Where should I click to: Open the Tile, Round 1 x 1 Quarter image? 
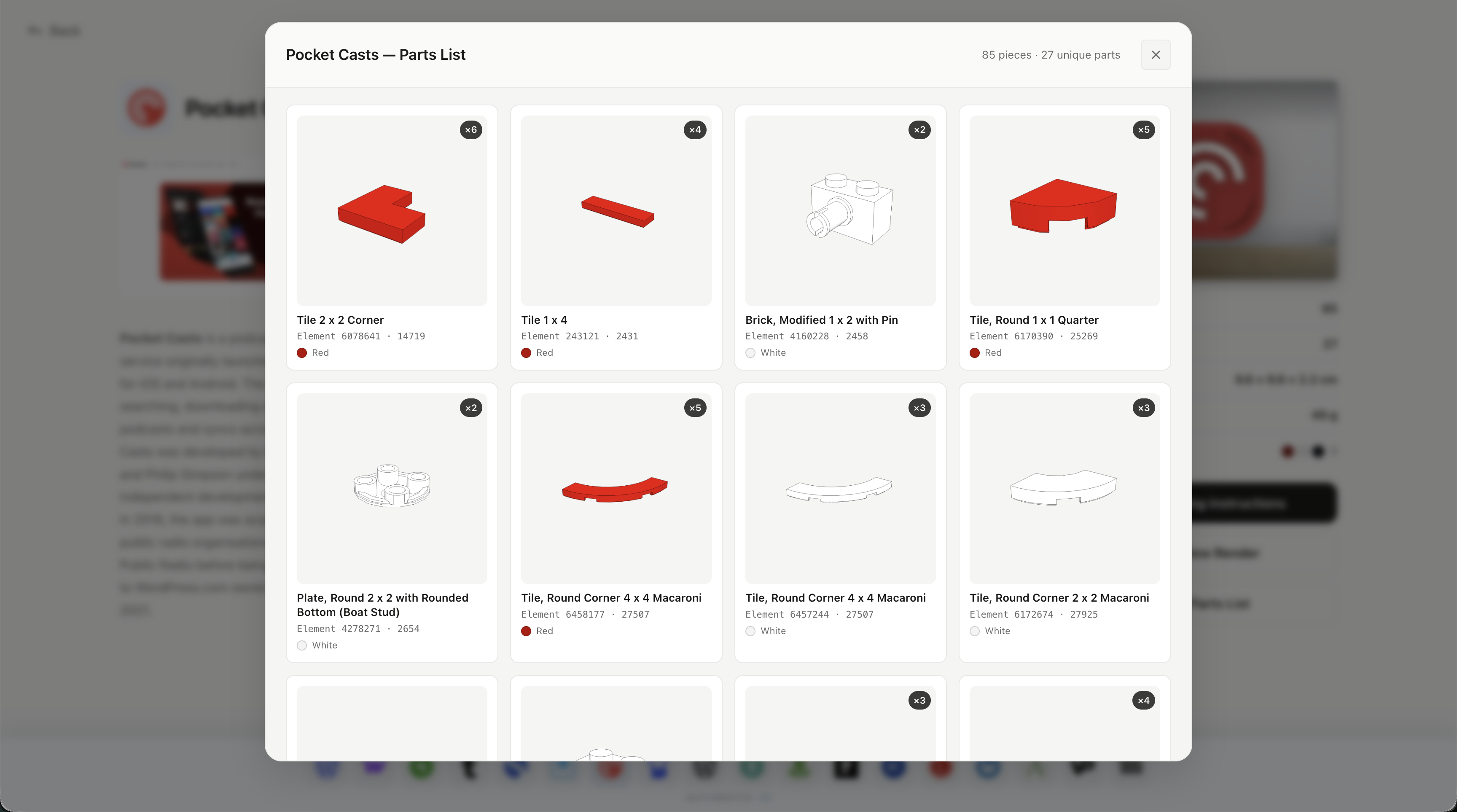[x=1065, y=211]
